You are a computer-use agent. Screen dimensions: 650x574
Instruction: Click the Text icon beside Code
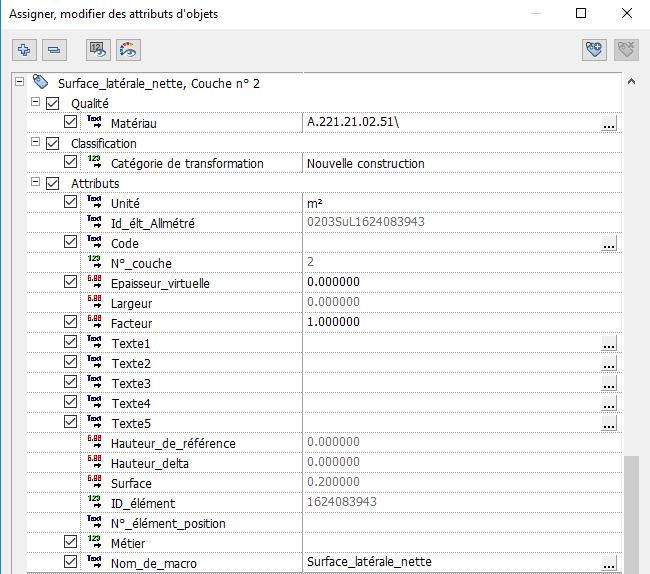(95, 242)
